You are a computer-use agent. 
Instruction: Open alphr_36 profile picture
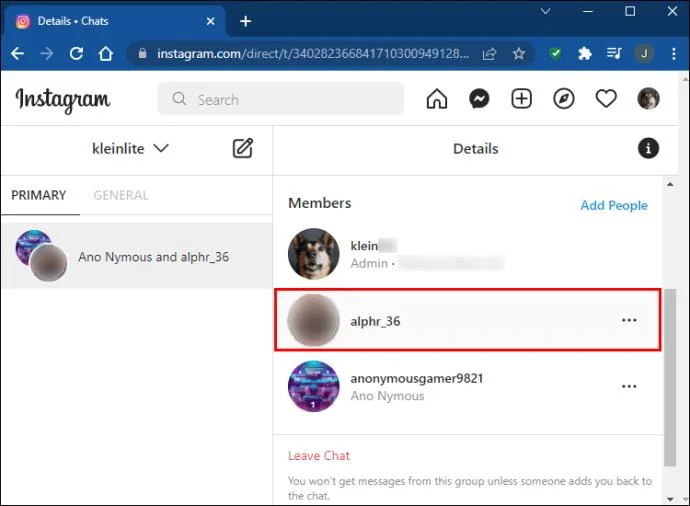(x=313, y=320)
